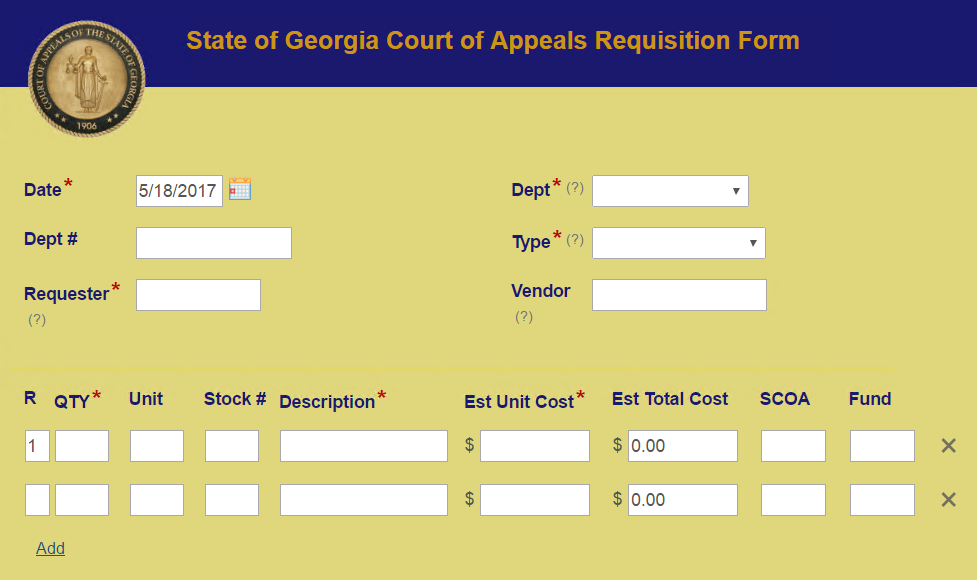Show help tooltip next to Type dropdown

click(x=574, y=240)
